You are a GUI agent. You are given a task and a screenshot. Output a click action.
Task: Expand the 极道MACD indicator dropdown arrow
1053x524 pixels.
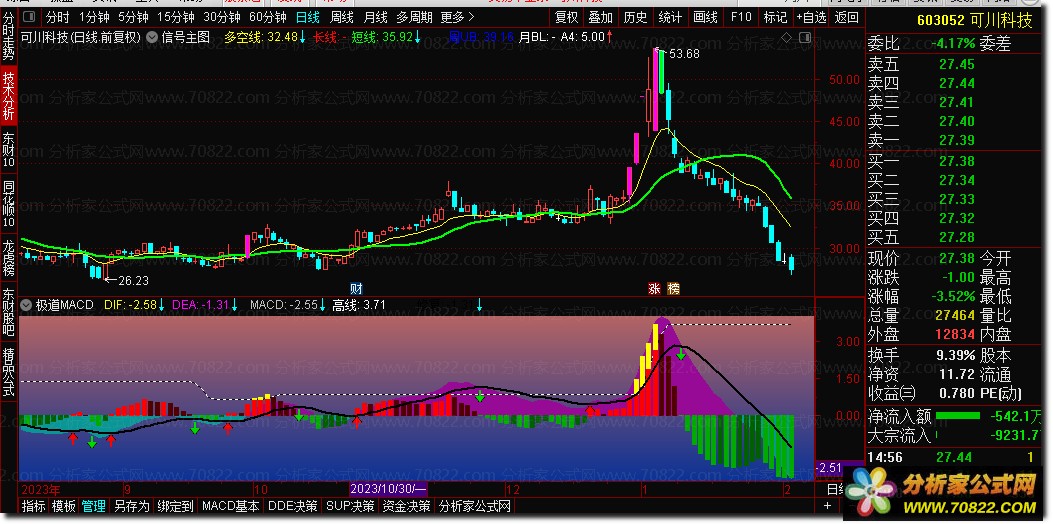26,304
